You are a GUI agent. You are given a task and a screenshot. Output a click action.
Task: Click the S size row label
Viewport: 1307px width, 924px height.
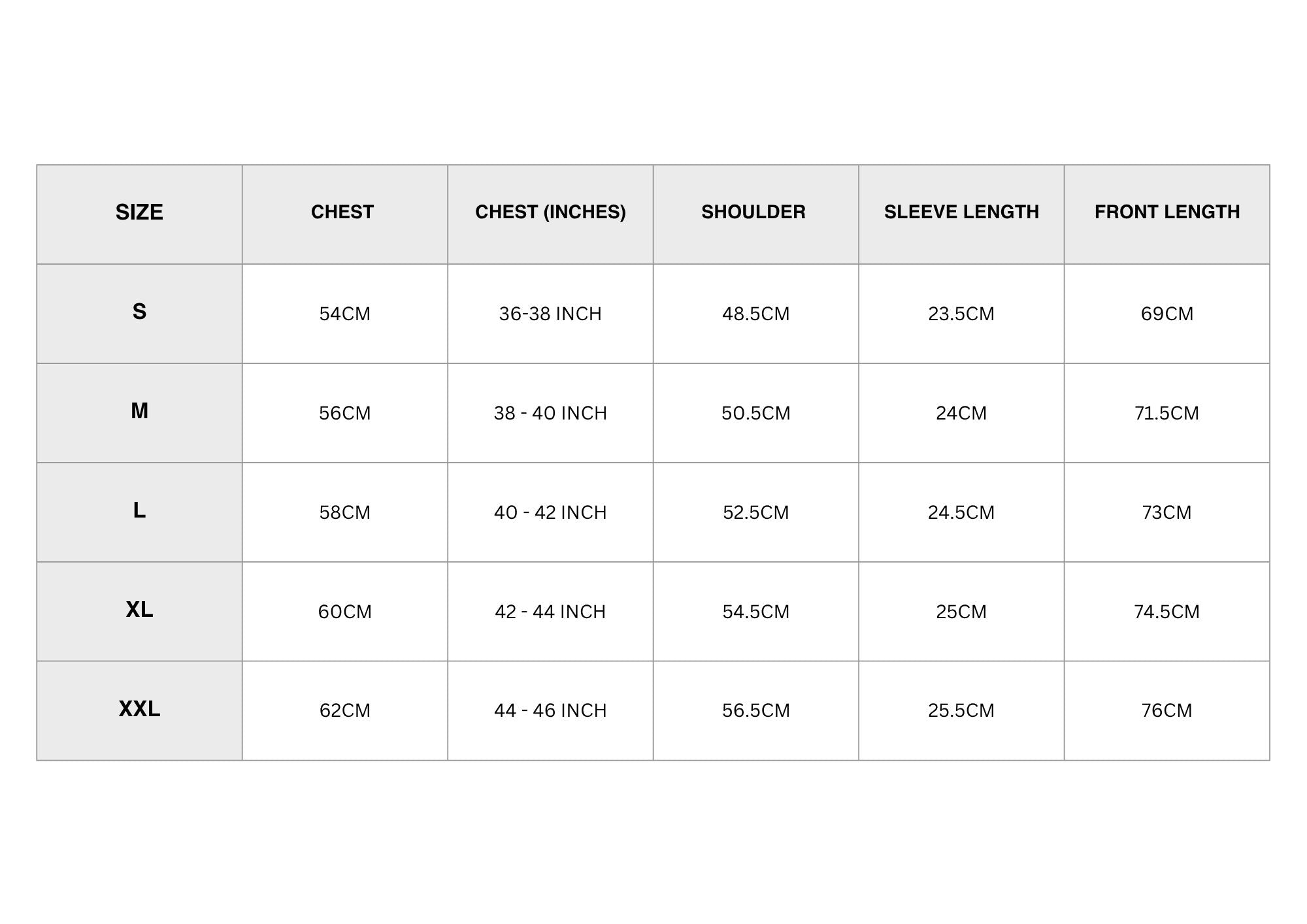pyautogui.click(x=139, y=312)
